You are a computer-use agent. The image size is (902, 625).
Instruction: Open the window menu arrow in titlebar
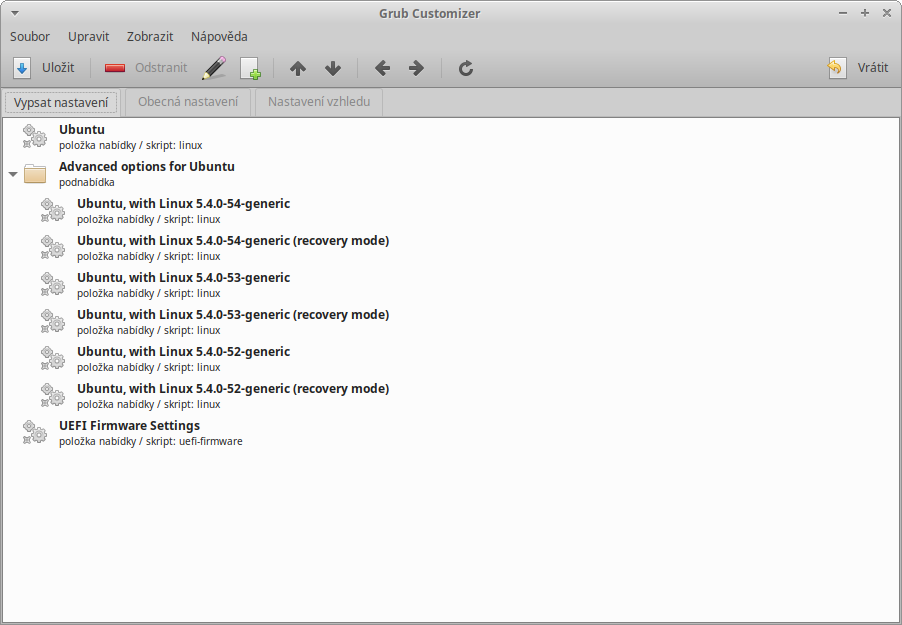click(15, 13)
